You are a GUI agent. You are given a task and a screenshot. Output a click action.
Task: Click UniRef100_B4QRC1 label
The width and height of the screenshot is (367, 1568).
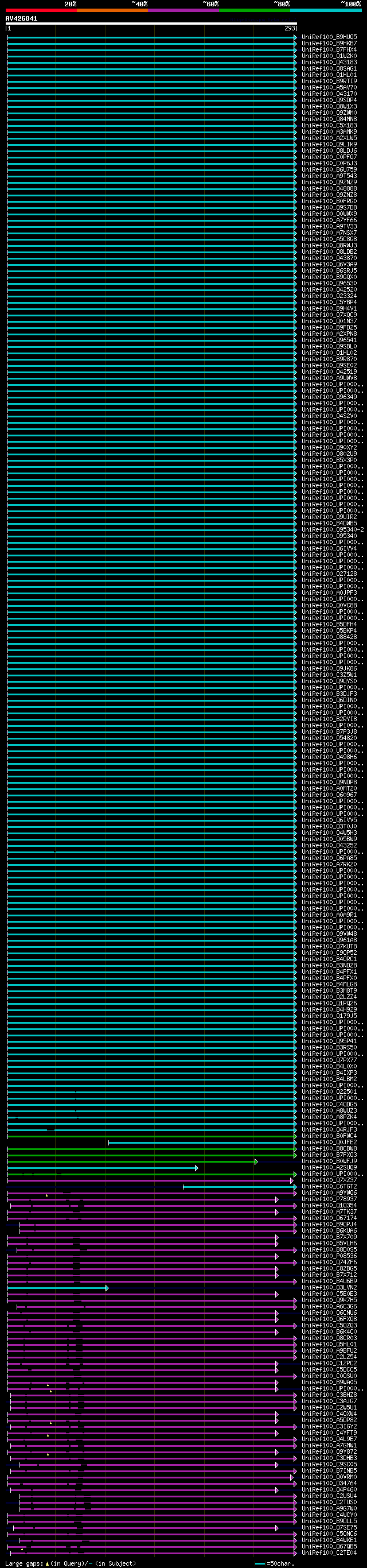click(x=329, y=959)
